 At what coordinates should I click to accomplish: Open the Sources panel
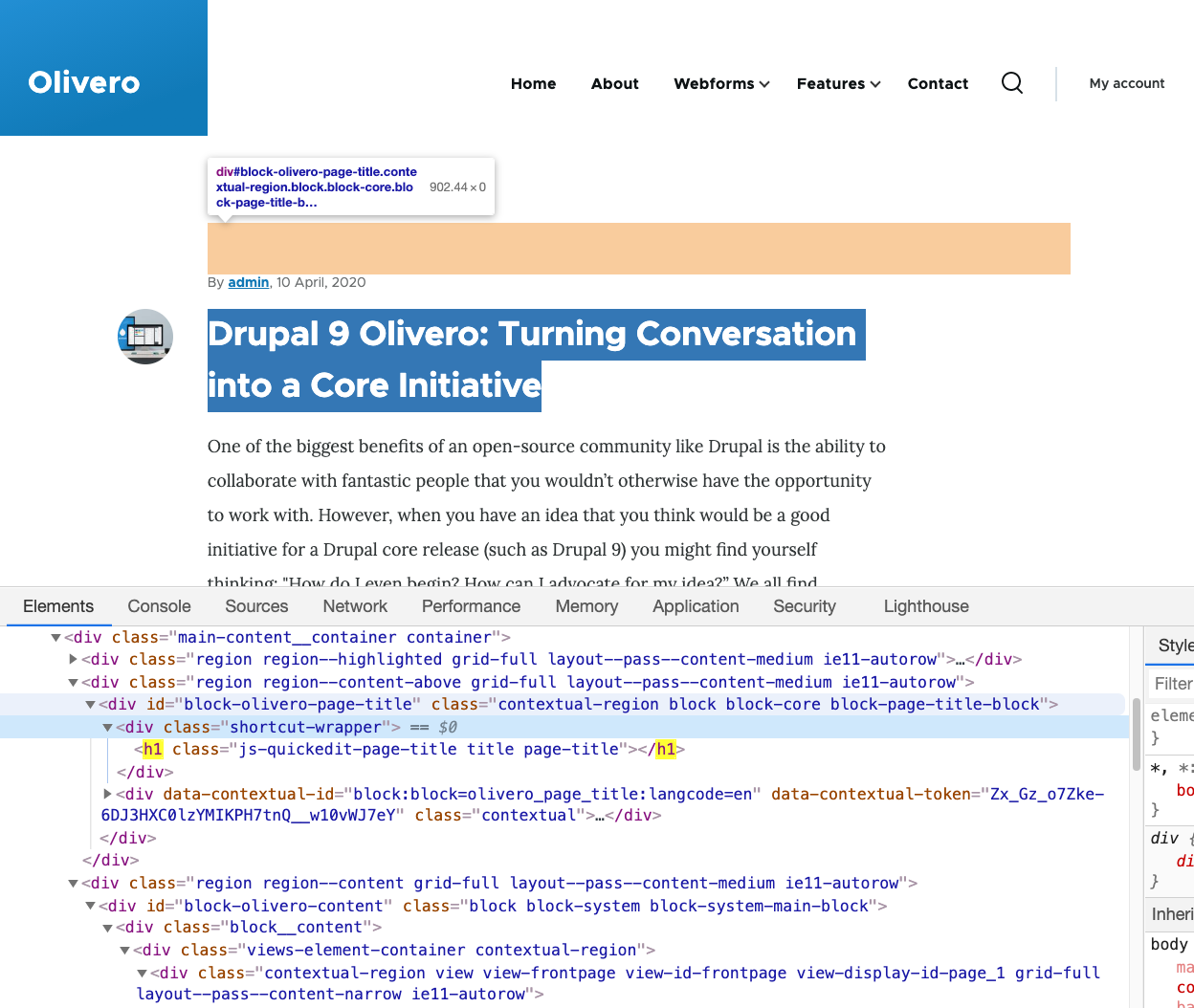(x=255, y=606)
